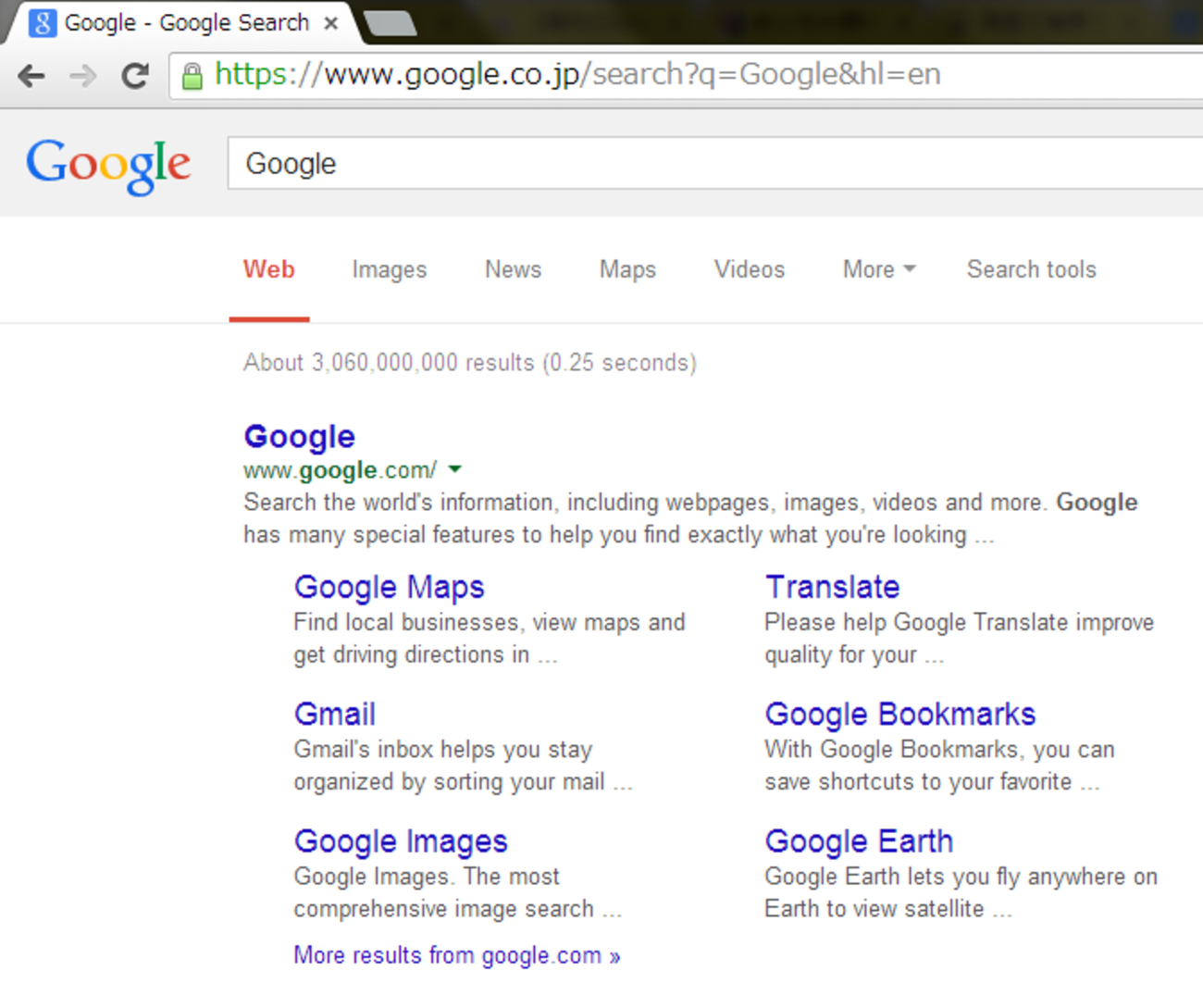Click the Google favicon on the tab
The width and height of the screenshot is (1203, 1008).
43,23
